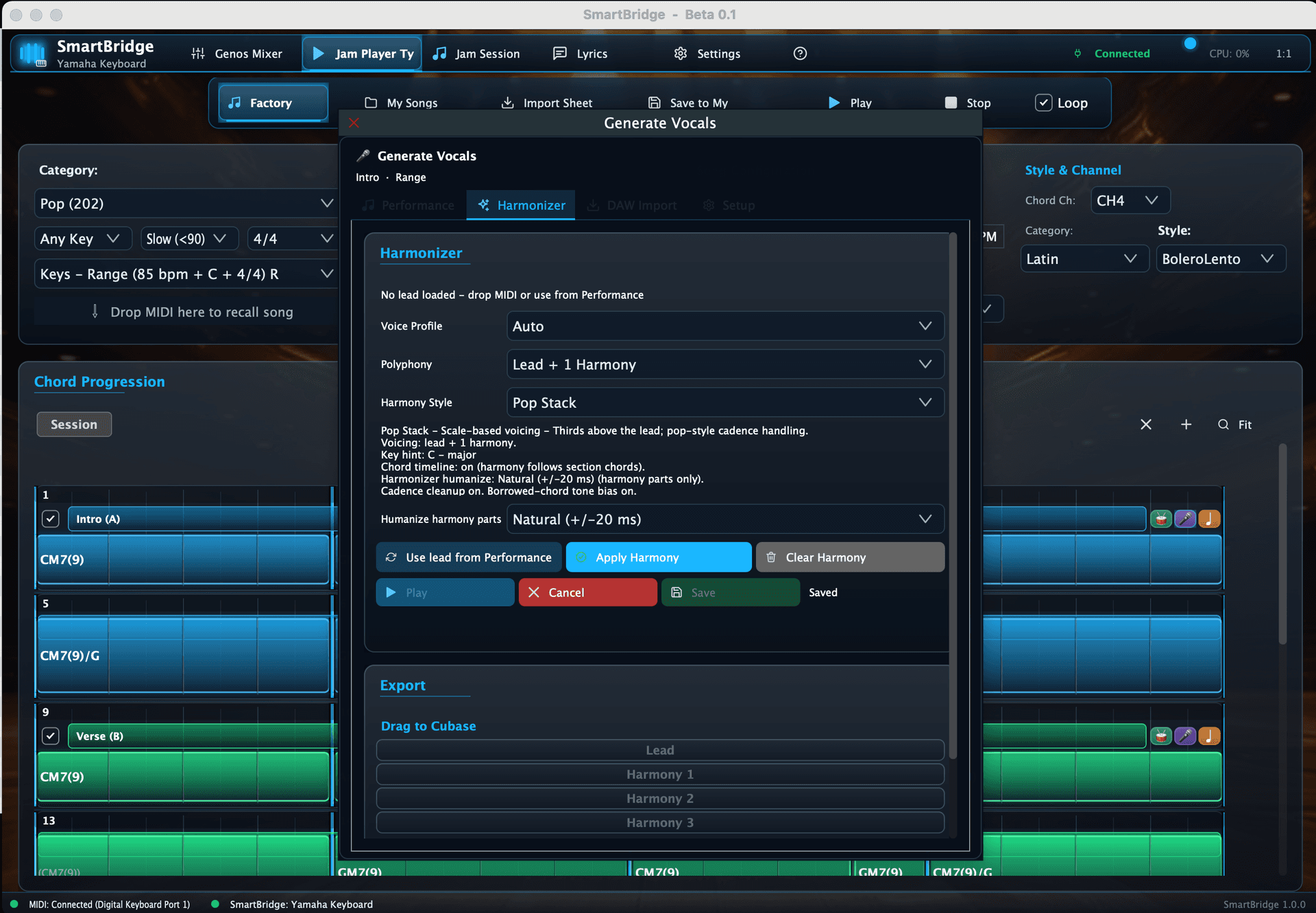1316x913 pixels.
Task: Open the 4/4 time signature dropdown
Action: pyautogui.click(x=293, y=239)
